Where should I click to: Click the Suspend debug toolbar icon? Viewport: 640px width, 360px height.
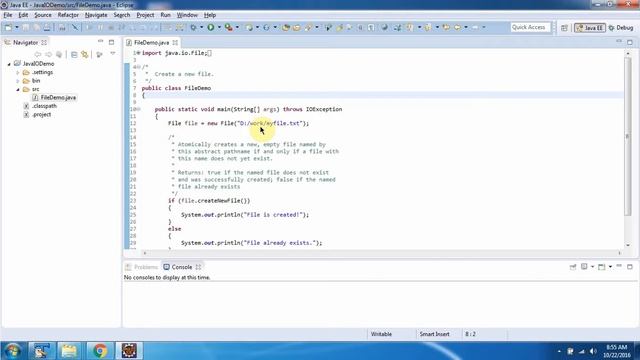(x=100, y=27)
